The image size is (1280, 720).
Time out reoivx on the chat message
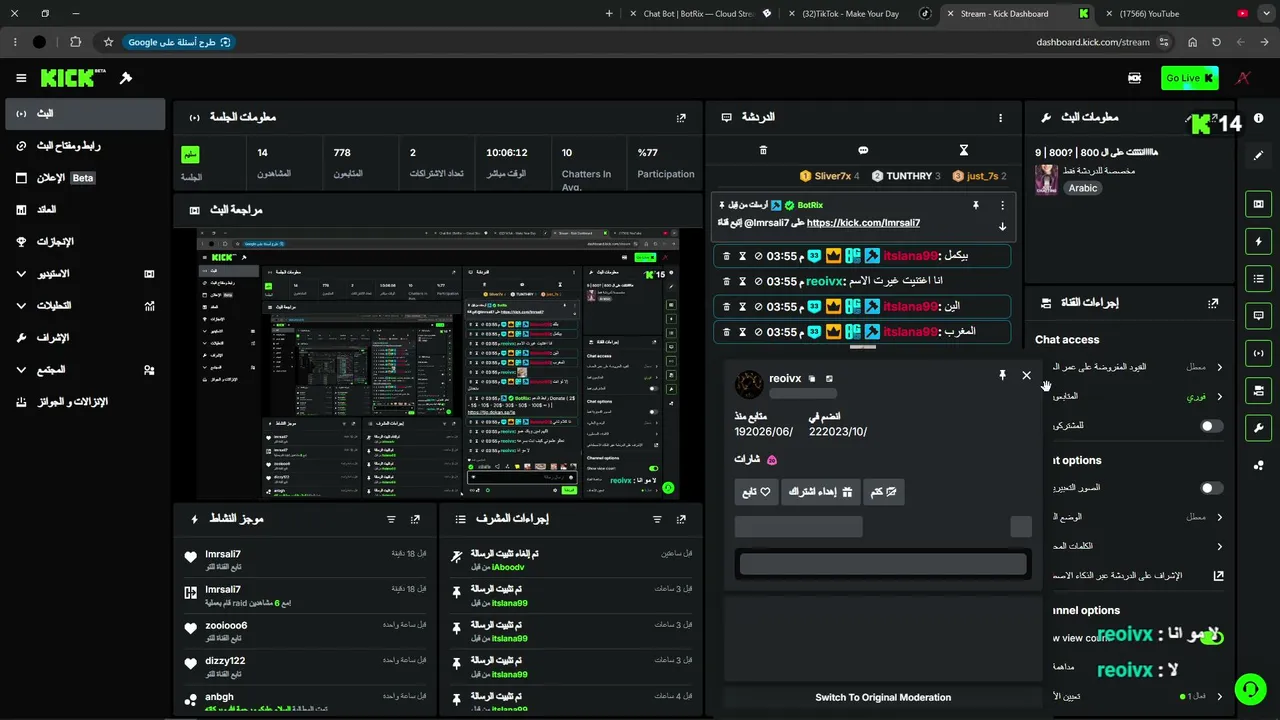pos(742,282)
